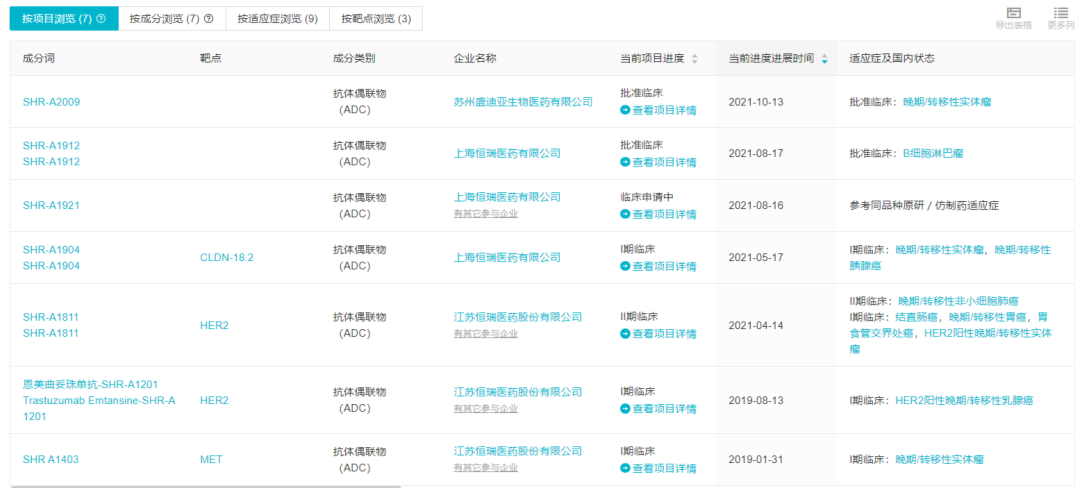Image resolution: width=1080 pixels, height=488 pixels.
Task: Click the CLDN-18.2 target link
Action: pyautogui.click(x=227, y=257)
